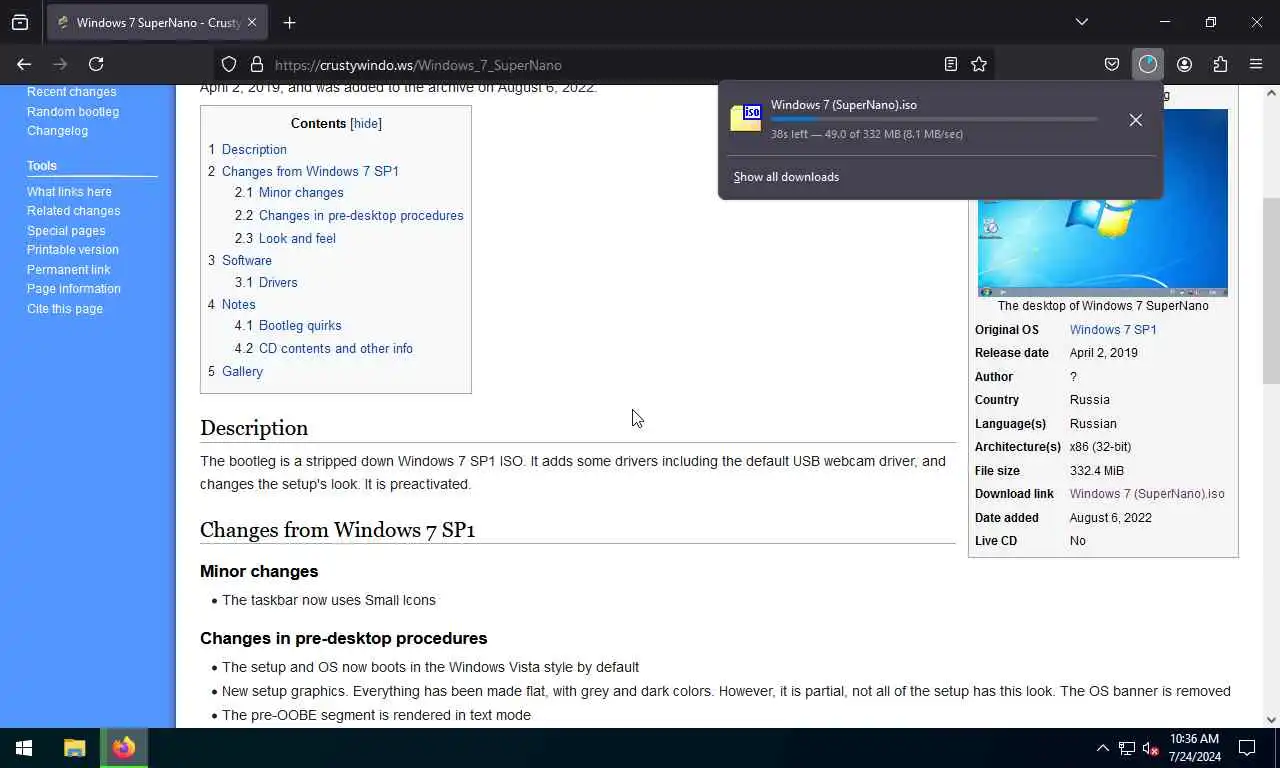1280x768 pixels.
Task: Go back to the previous page
Action: pos(24,64)
